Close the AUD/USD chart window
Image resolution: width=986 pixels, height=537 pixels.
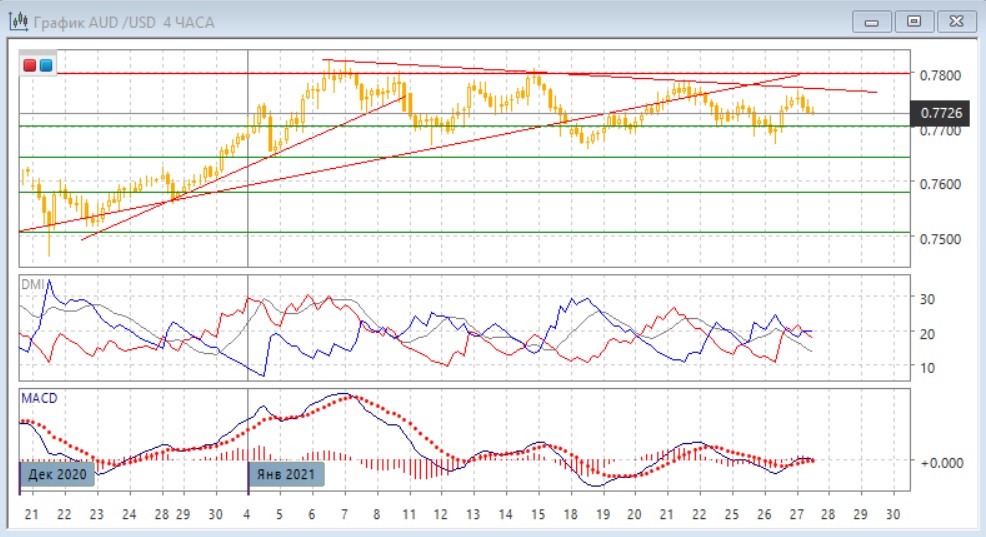[954, 21]
